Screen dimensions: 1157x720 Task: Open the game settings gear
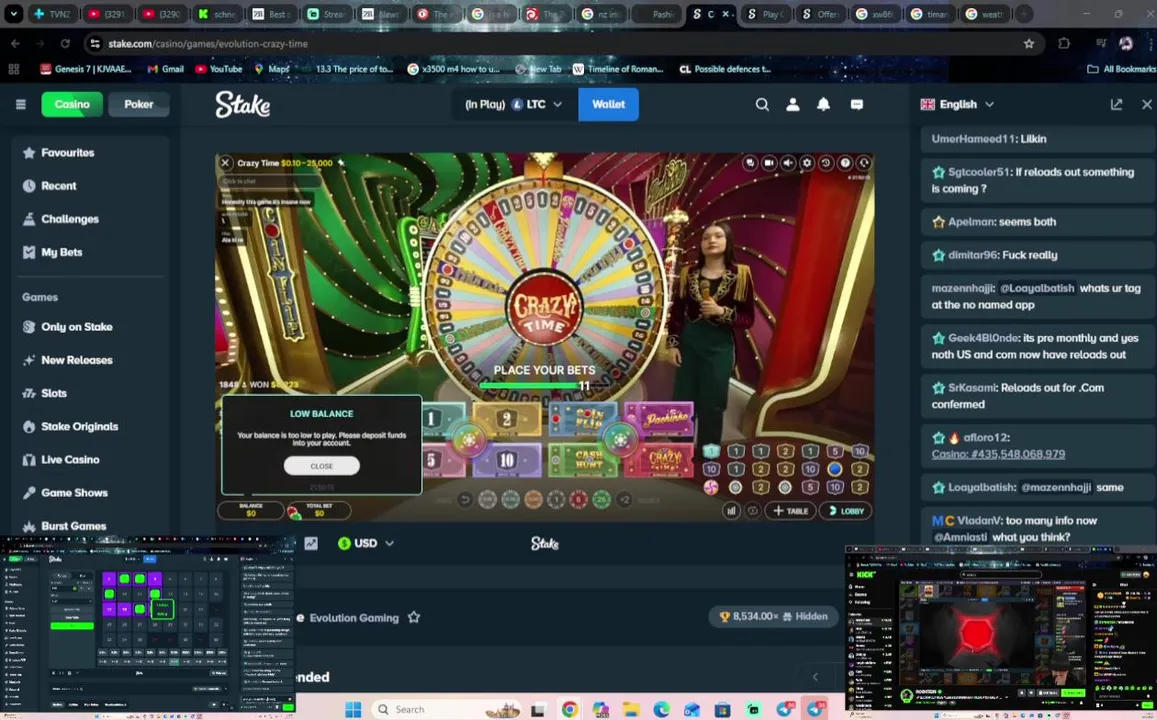pyautogui.click(x=807, y=162)
